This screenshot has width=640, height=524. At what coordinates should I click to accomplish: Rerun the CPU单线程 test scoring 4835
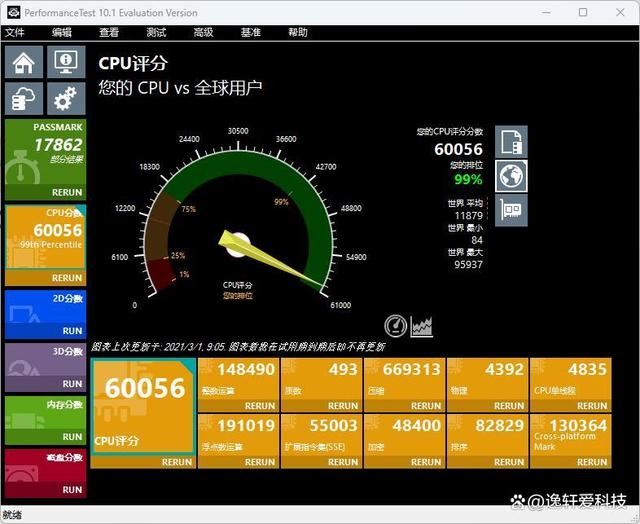(592, 406)
